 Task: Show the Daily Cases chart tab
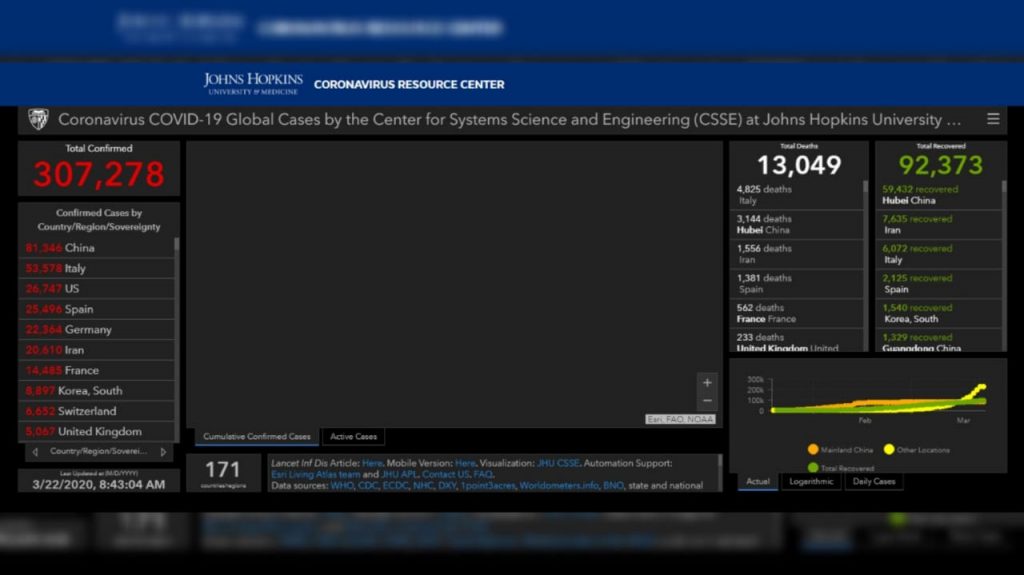tap(874, 482)
